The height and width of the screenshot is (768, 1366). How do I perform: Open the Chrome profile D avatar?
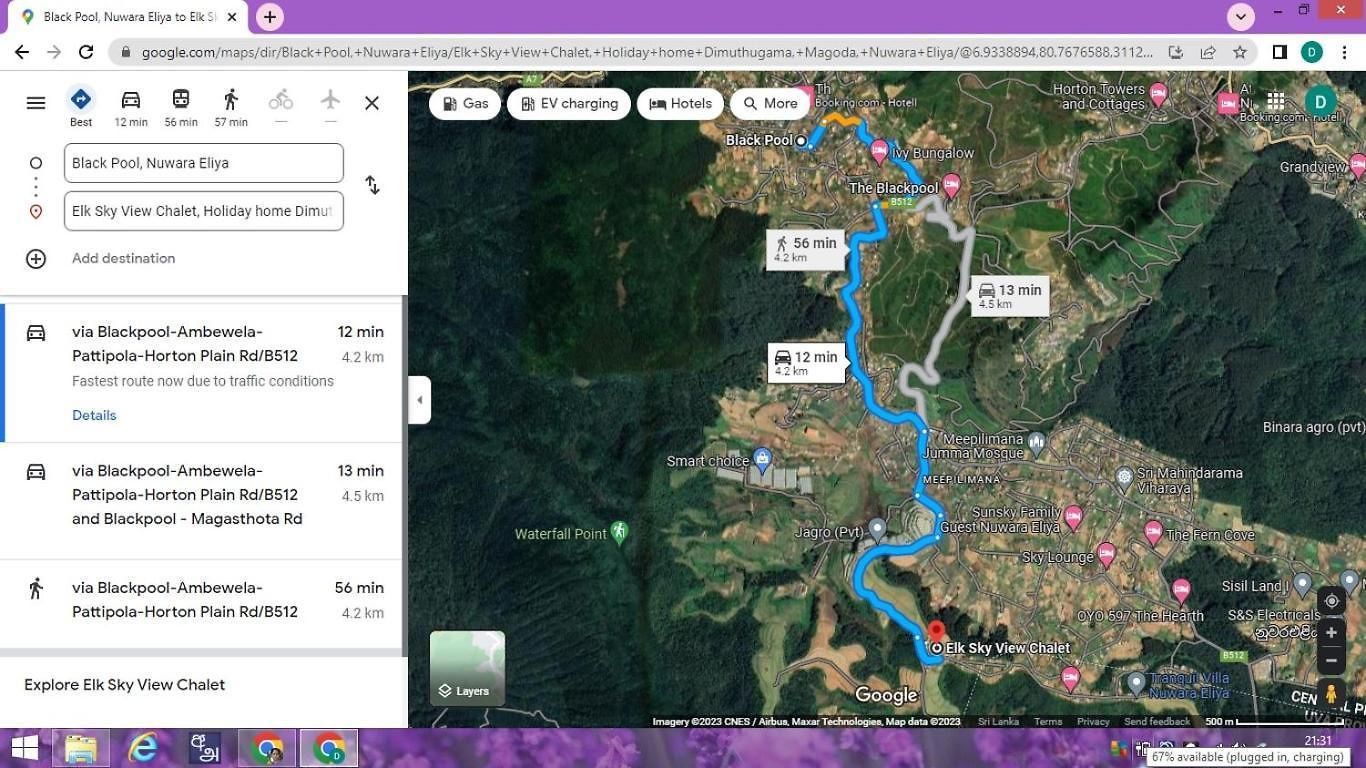(1311, 52)
